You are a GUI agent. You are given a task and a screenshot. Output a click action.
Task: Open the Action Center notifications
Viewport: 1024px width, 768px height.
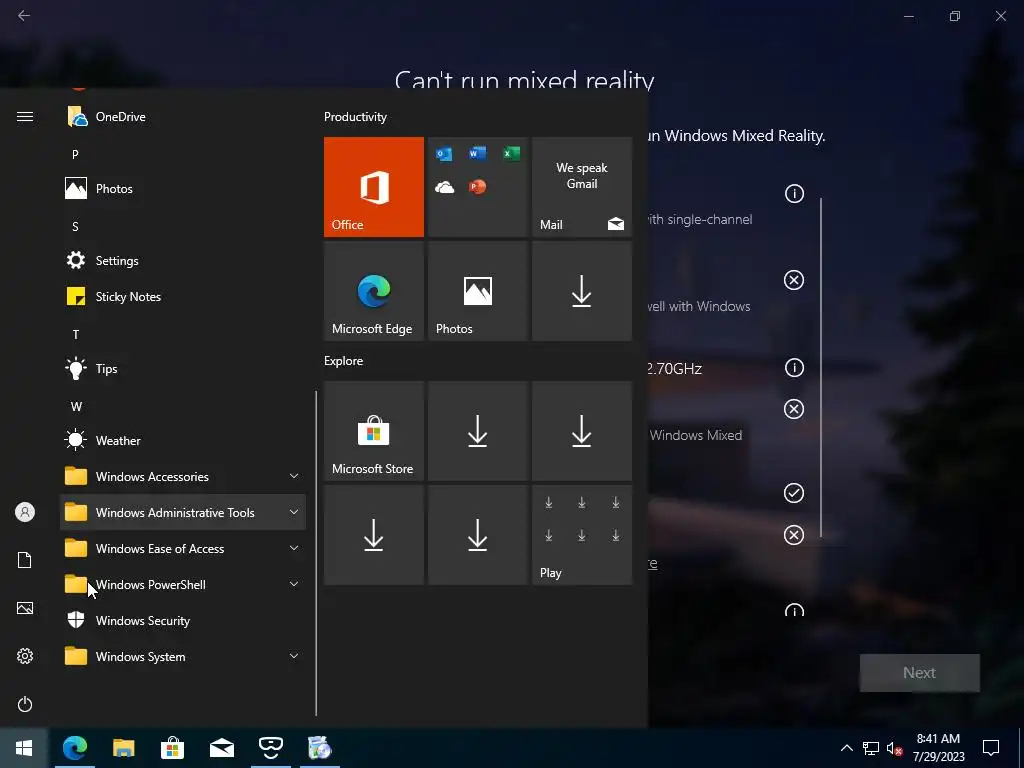991,748
